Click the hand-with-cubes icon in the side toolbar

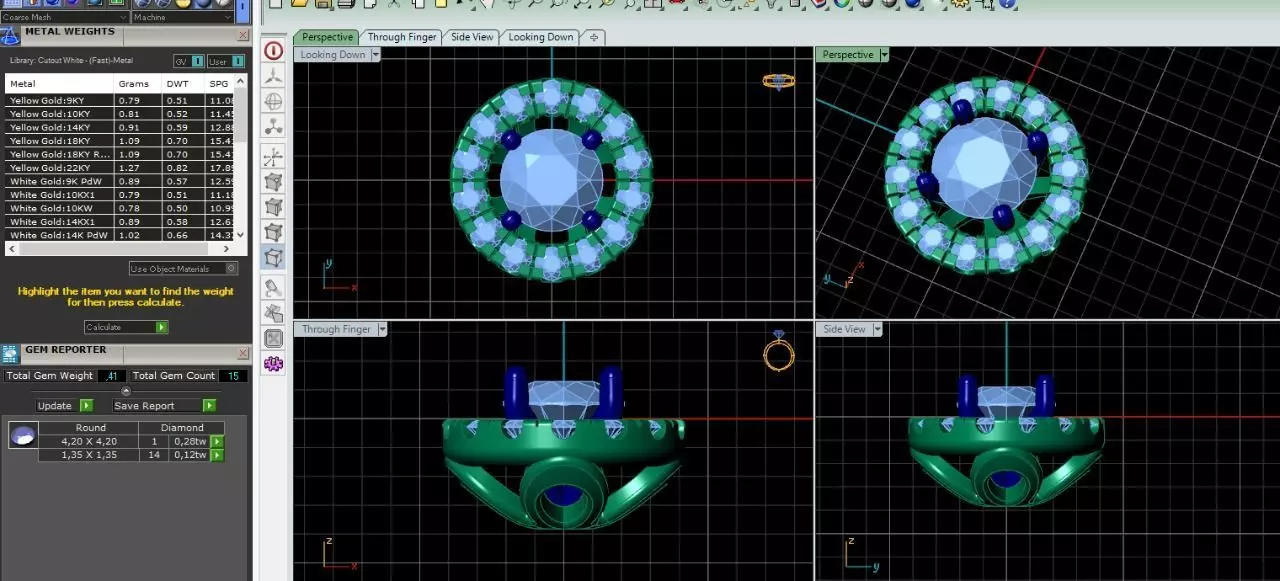(273, 313)
